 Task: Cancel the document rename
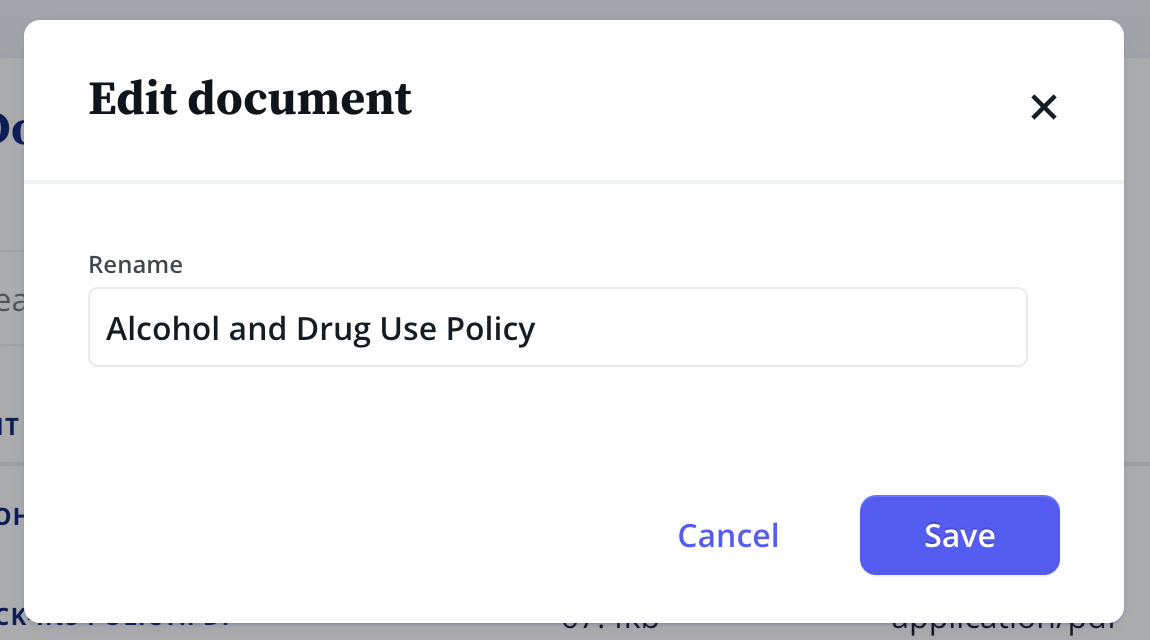[x=728, y=535]
